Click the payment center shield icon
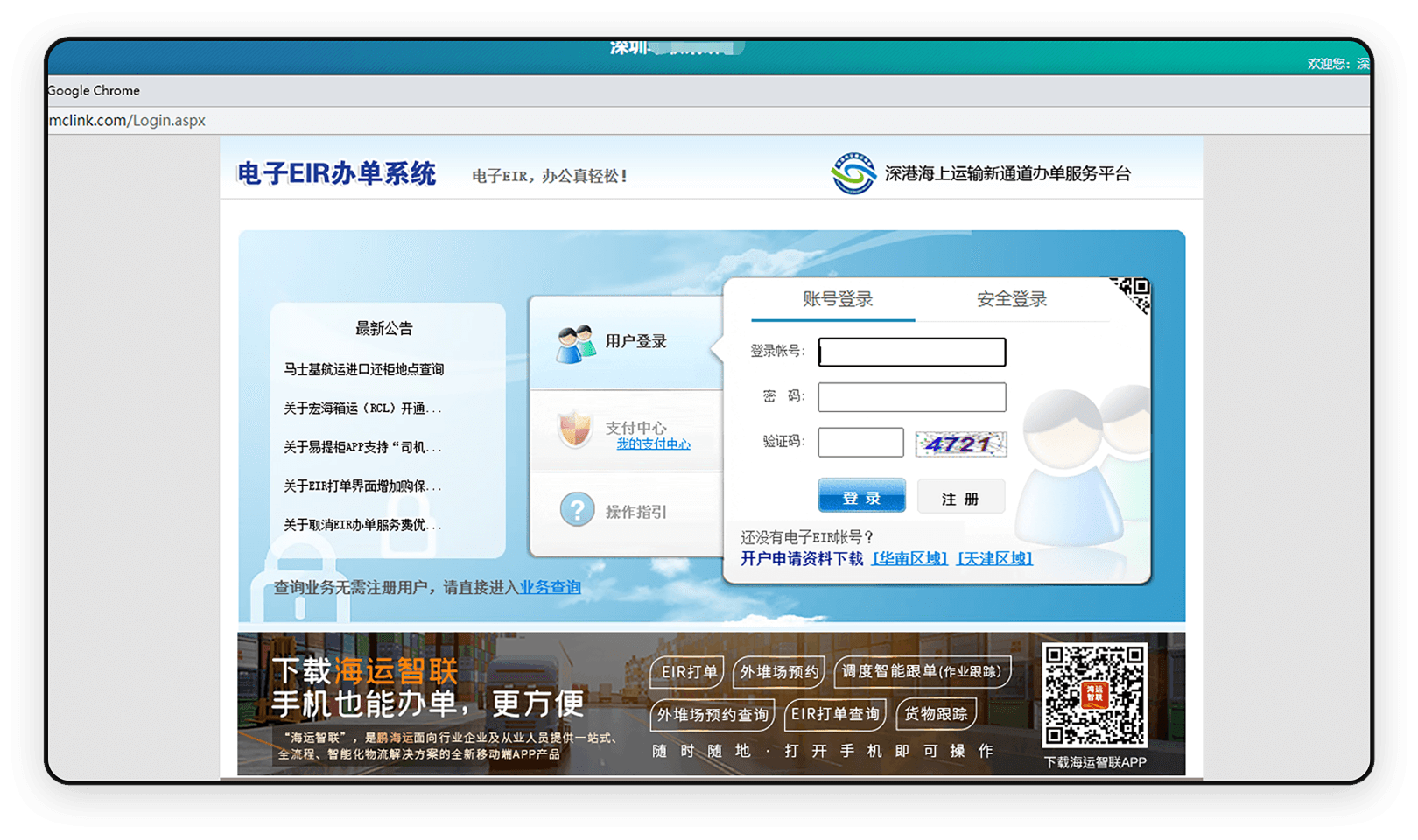Screen dimensions: 1418x840 pyautogui.click(x=575, y=430)
